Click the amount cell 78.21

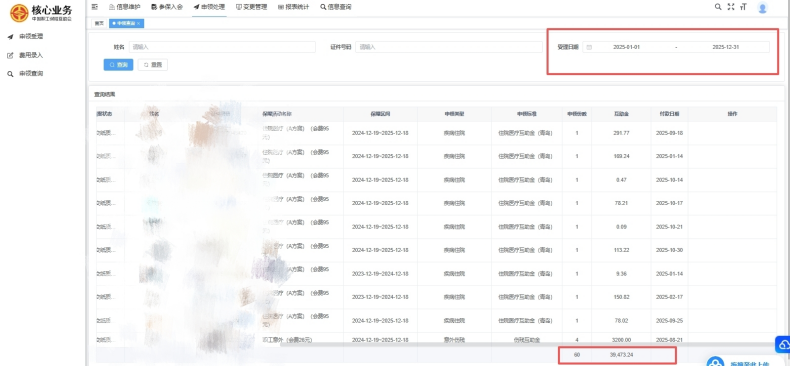[621, 203]
